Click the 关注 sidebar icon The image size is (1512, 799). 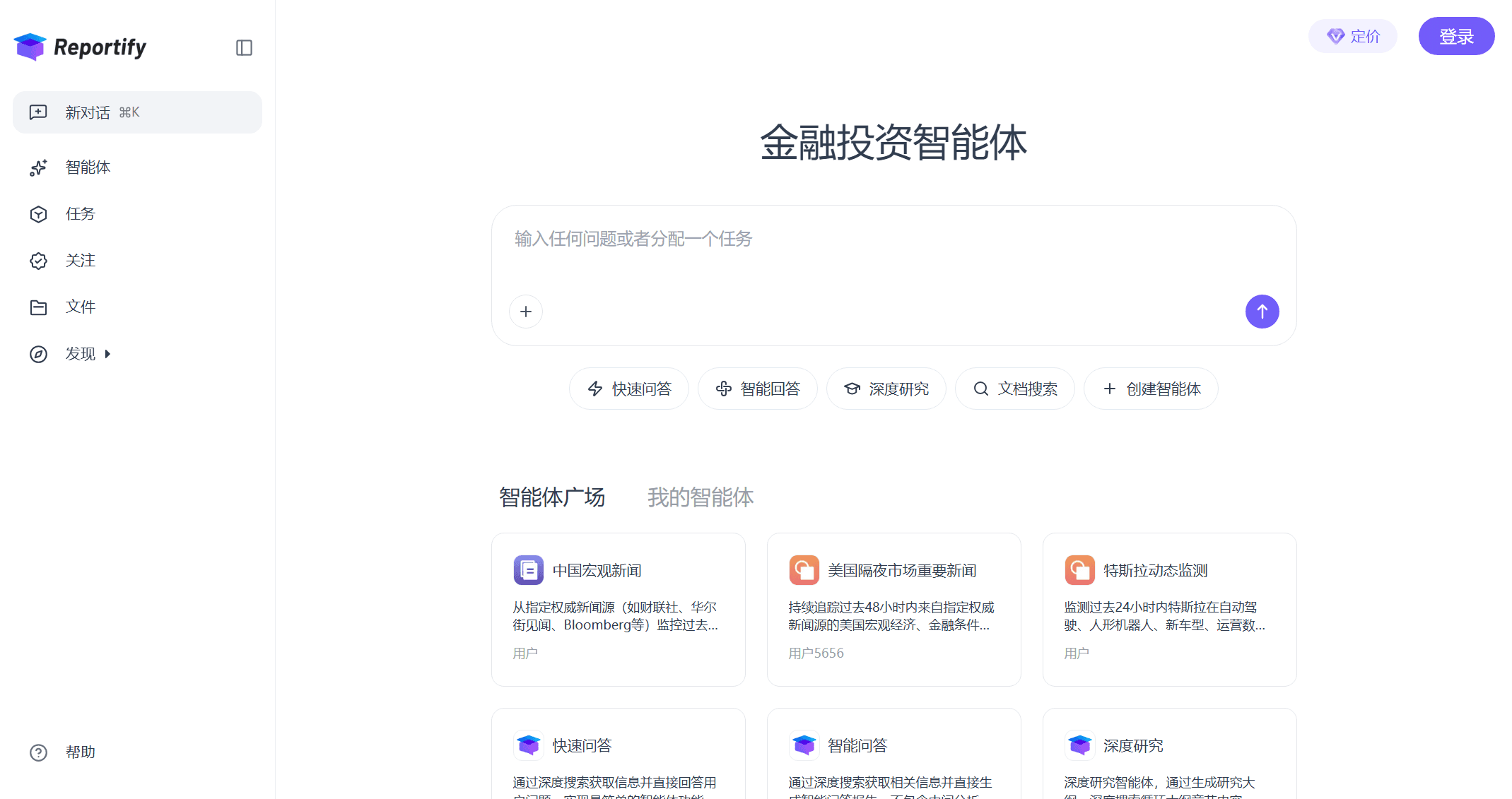click(x=80, y=261)
